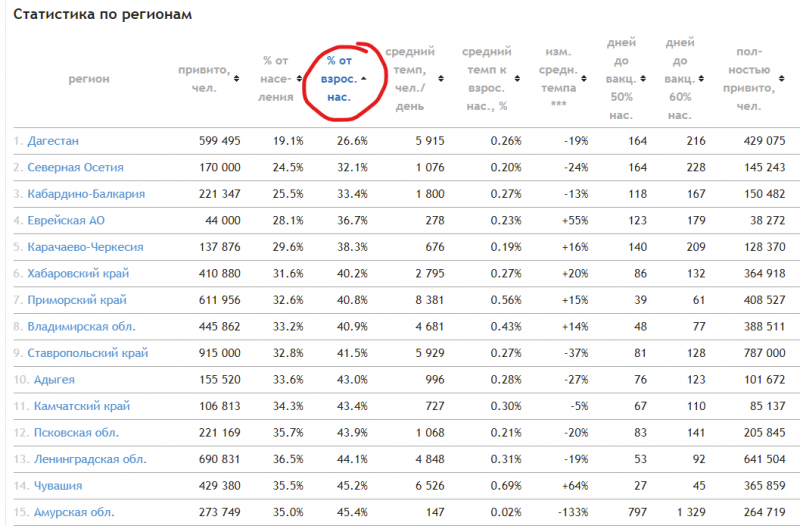Sort by 'дней до вакц. 50% нас.' arrows
This screenshot has height=526, width=800.
(643, 79)
